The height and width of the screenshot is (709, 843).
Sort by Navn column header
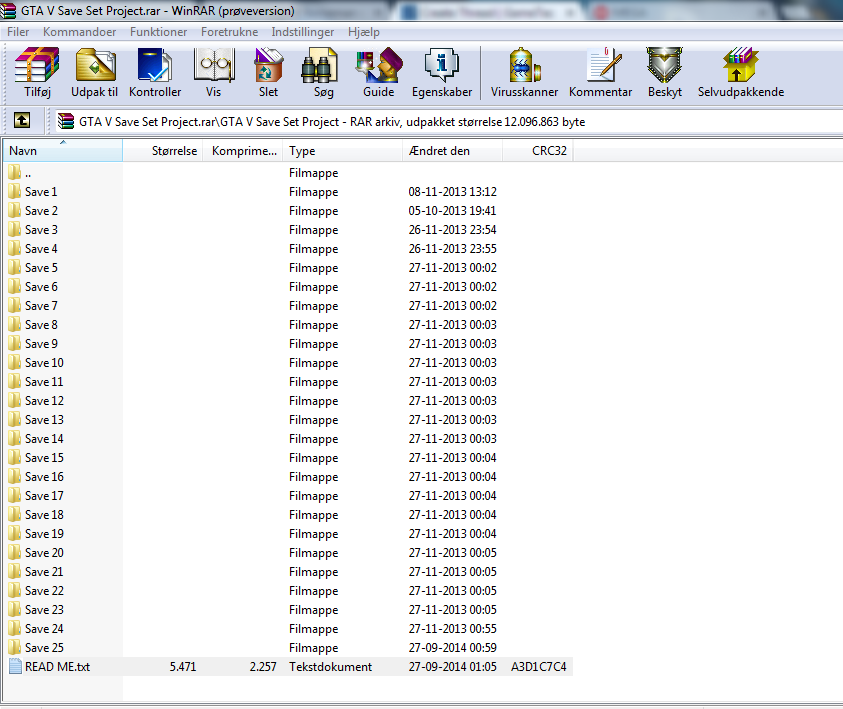[63, 151]
